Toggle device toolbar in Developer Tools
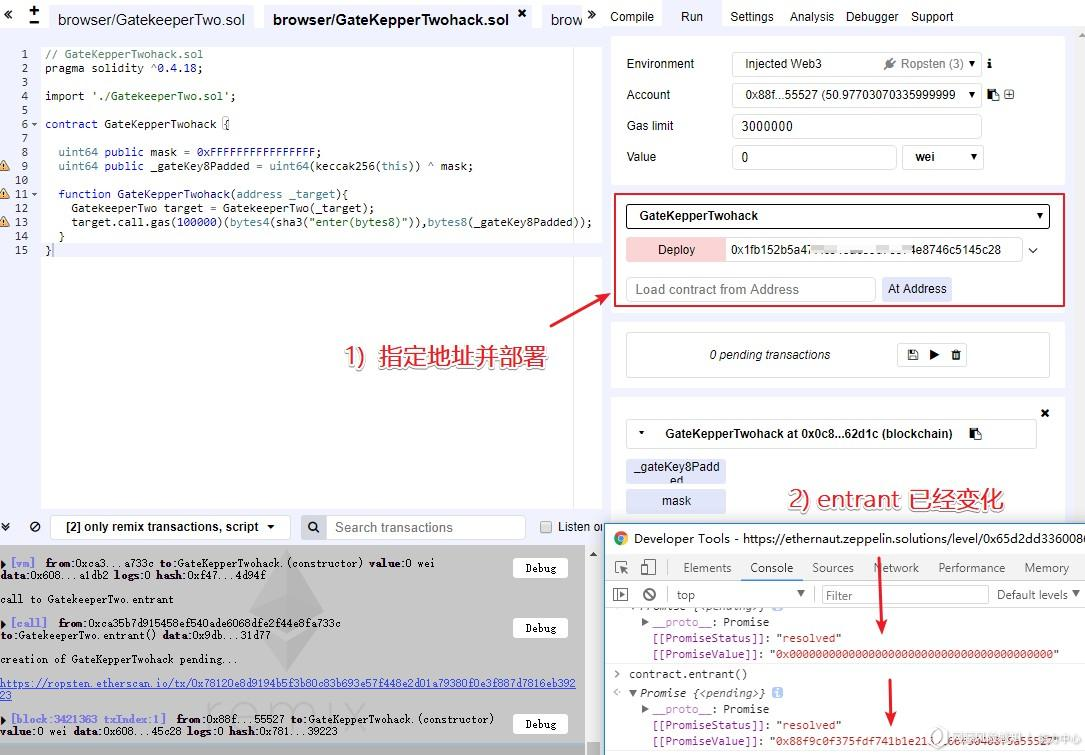The width and height of the screenshot is (1085, 755). pos(648,567)
